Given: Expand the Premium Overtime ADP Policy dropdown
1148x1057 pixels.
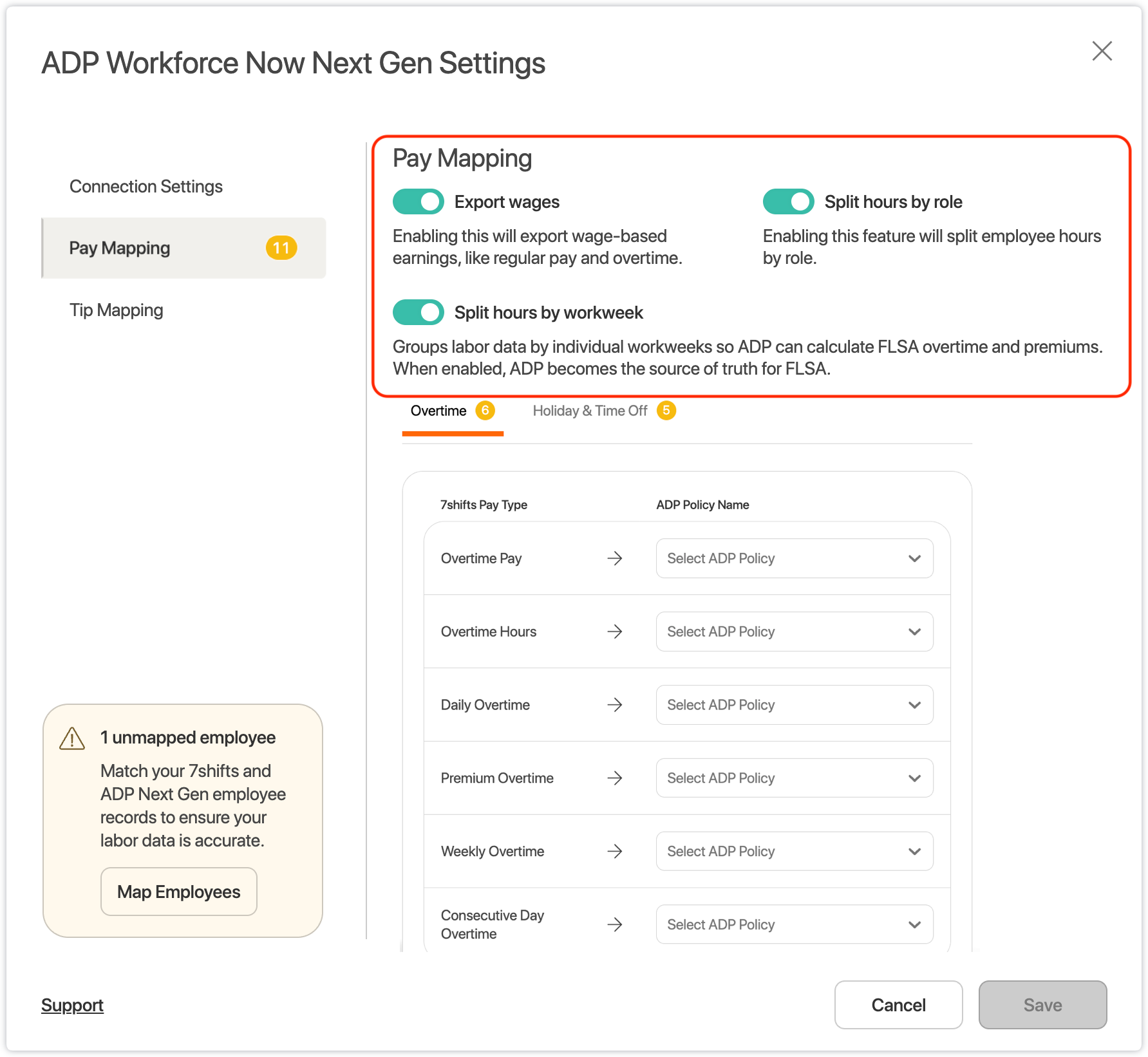Looking at the screenshot, I should [x=794, y=778].
